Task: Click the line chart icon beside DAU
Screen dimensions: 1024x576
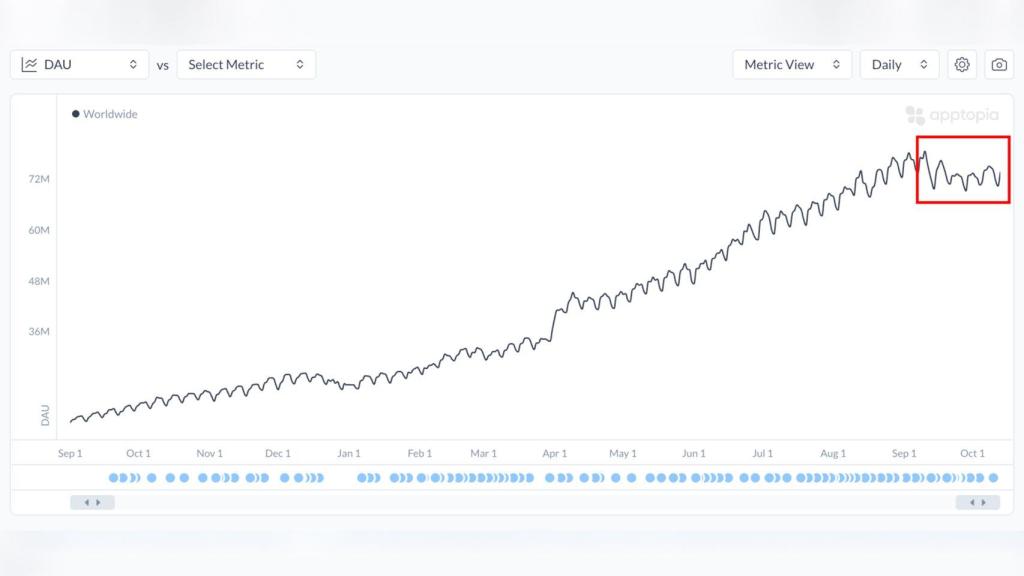Action: [30, 65]
